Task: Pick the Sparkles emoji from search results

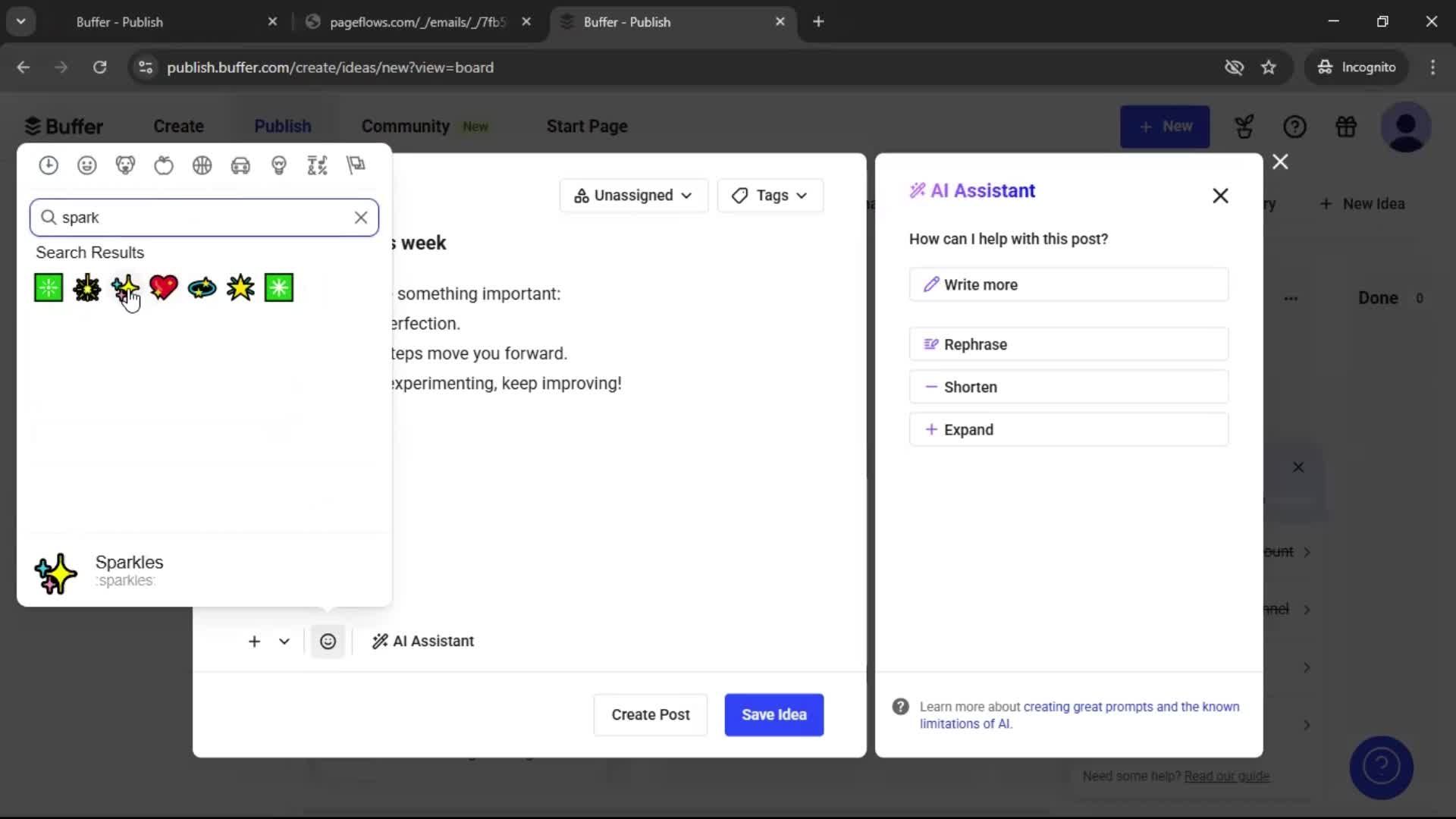Action: click(126, 288)
